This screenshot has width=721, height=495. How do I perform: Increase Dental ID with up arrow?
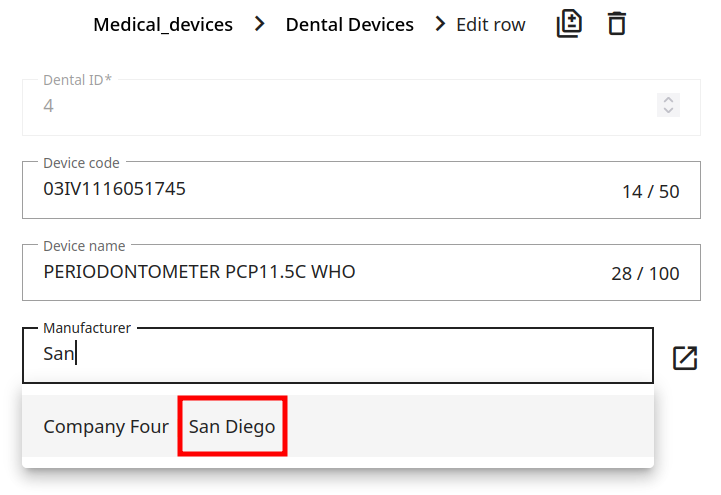coord(669,99)
